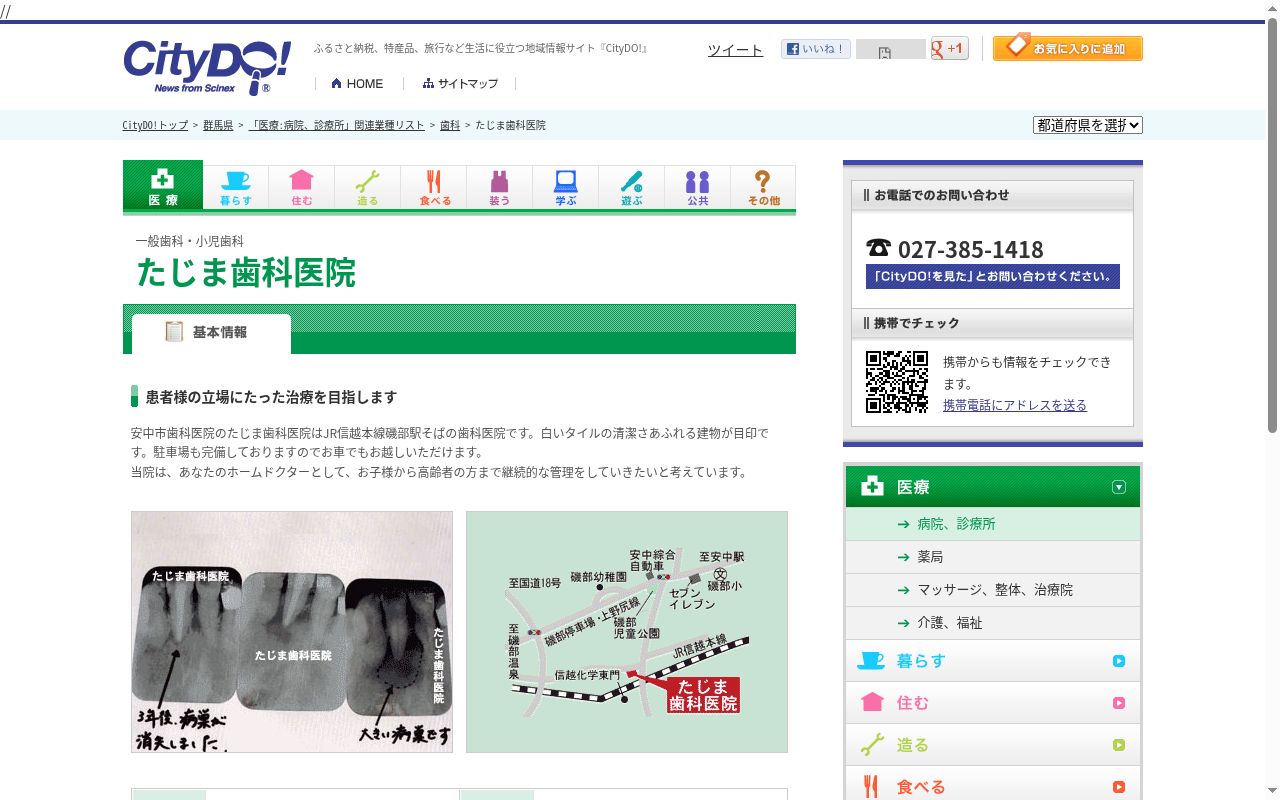The height and width of the screenshot is (800, 1280).
Task: Click the Google +1 button
Action: [950, 48]
